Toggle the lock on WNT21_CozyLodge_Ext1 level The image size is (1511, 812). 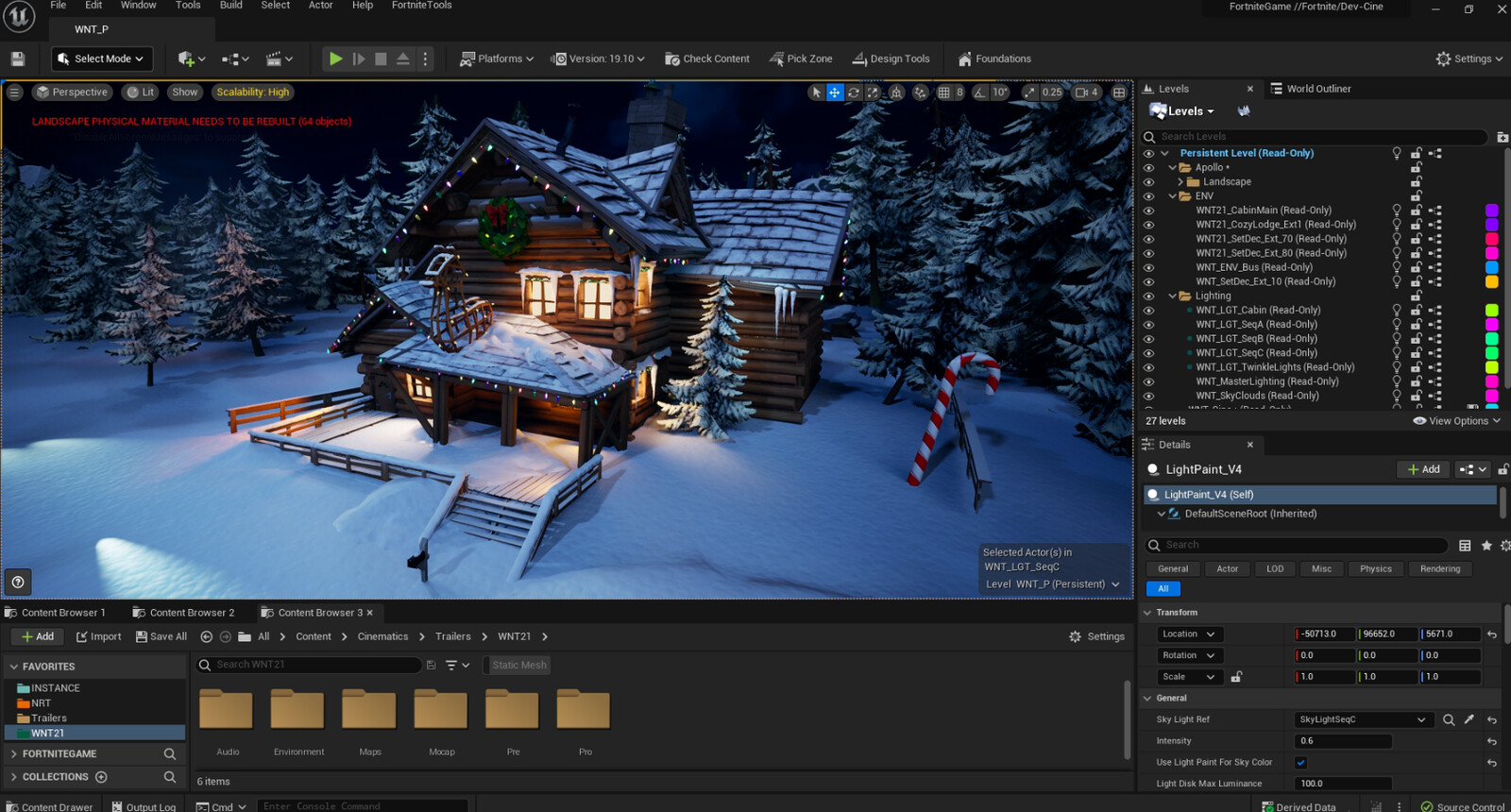coord(1417,225)
